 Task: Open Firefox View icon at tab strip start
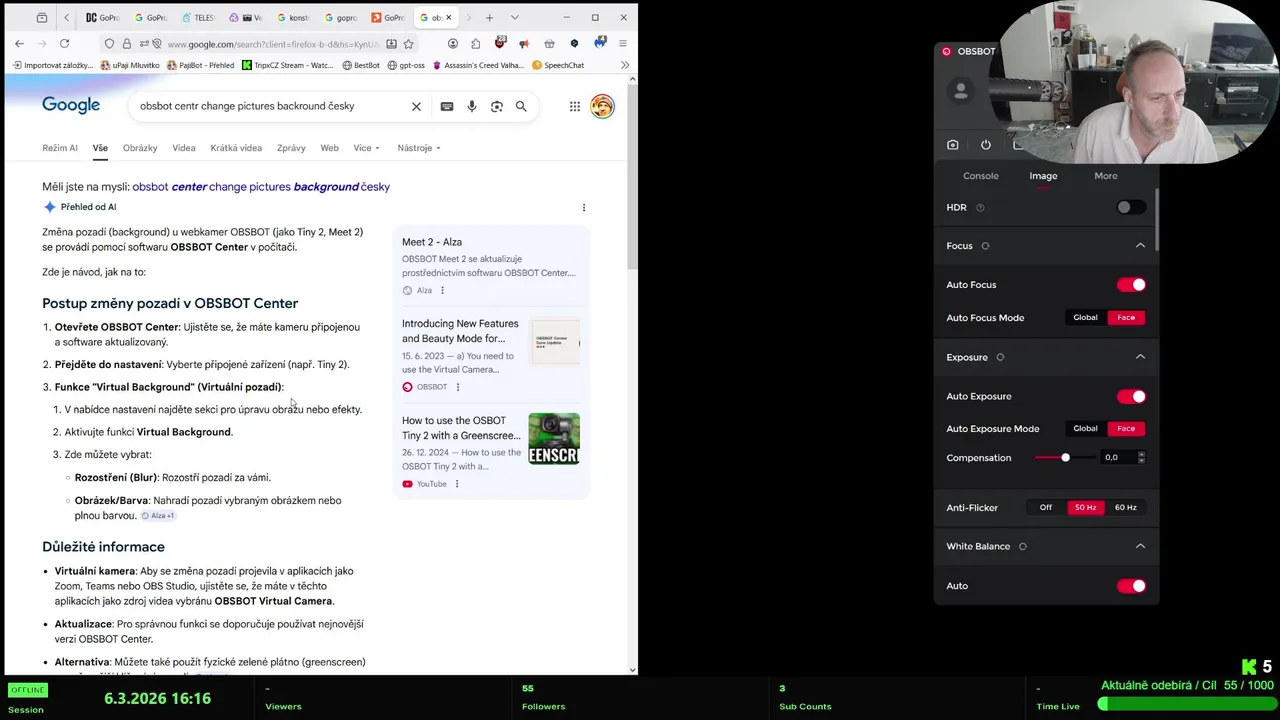coord(41,17)
